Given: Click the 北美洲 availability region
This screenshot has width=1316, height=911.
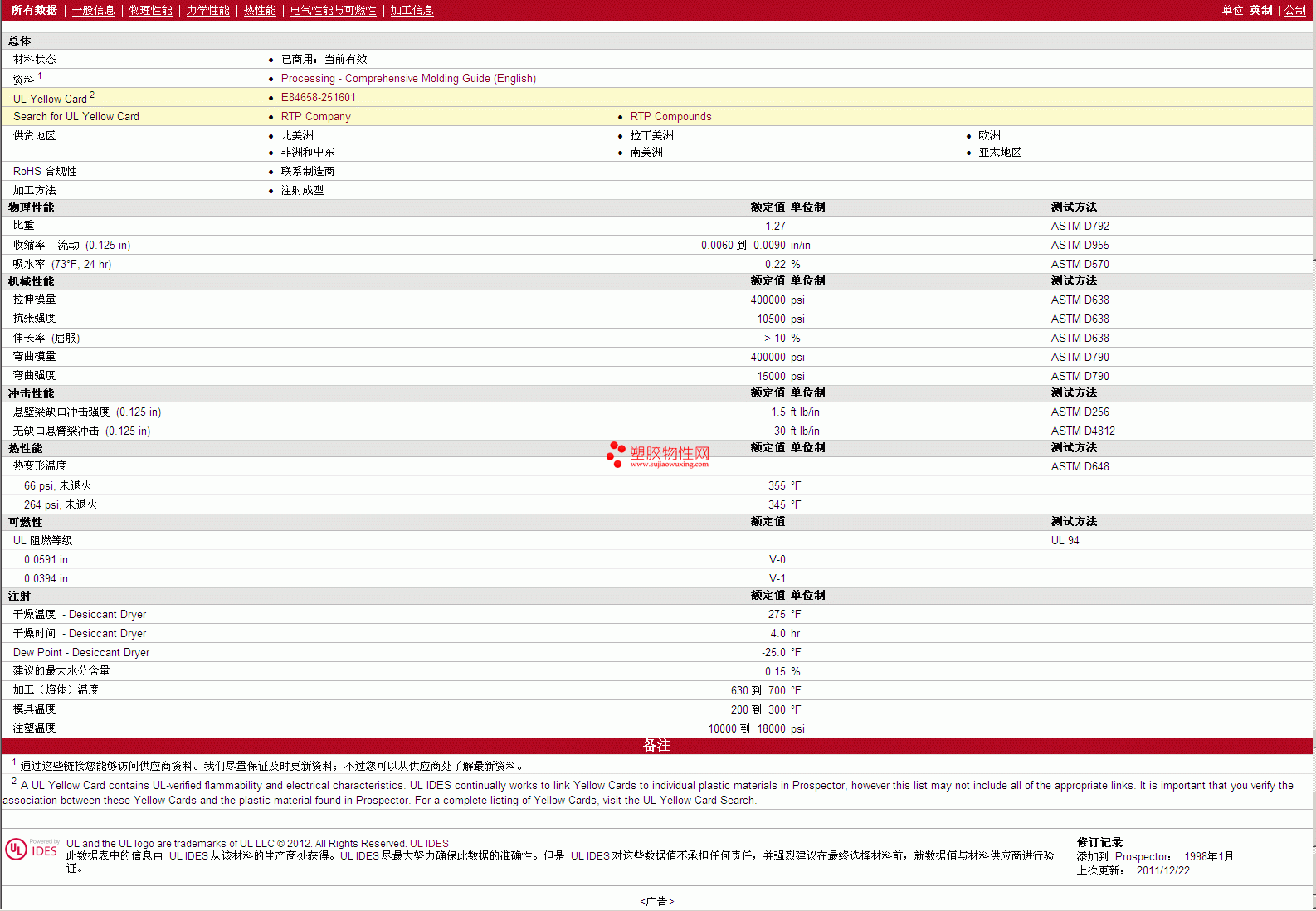Looking at the screenshot, I should pos(297,135).
